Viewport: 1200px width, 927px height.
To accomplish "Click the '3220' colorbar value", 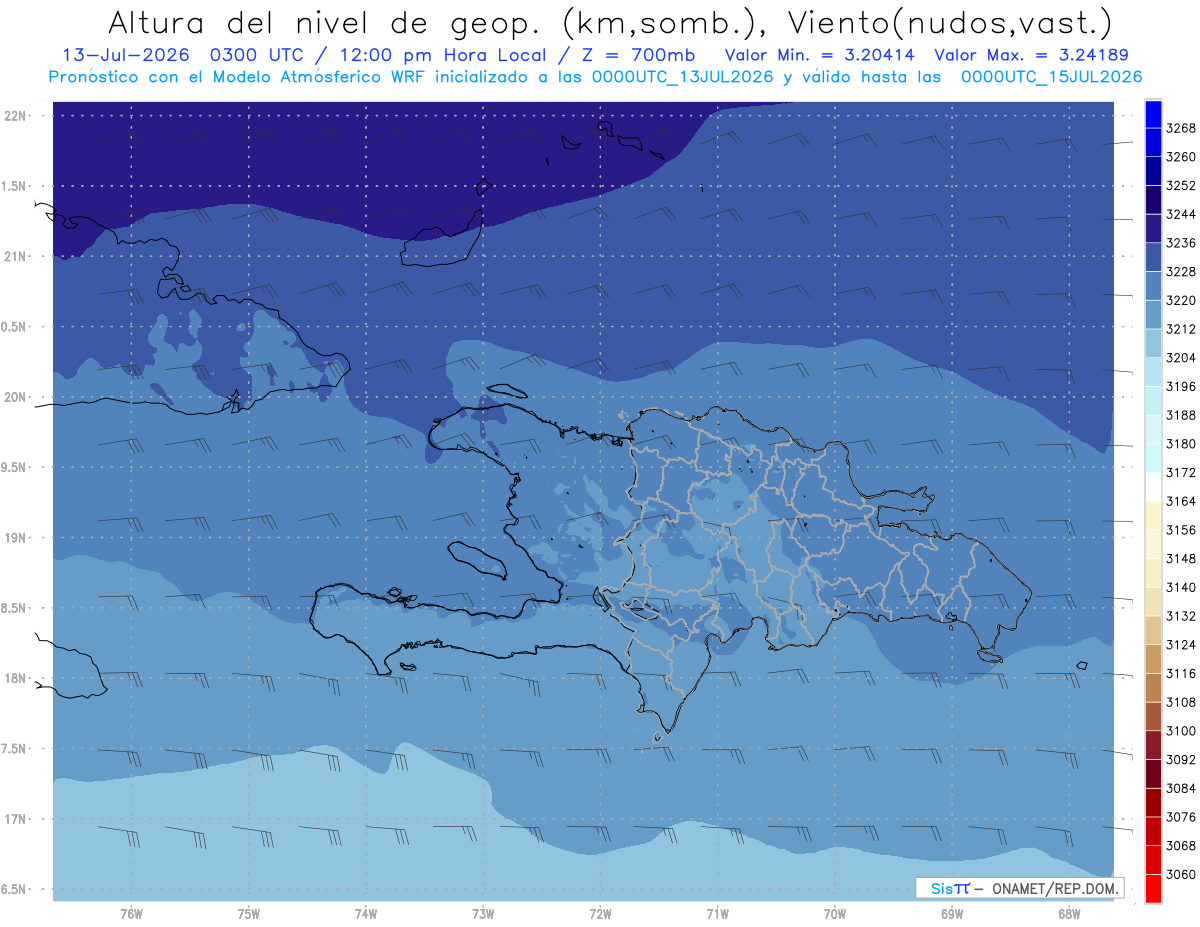I will point(1181,300).
